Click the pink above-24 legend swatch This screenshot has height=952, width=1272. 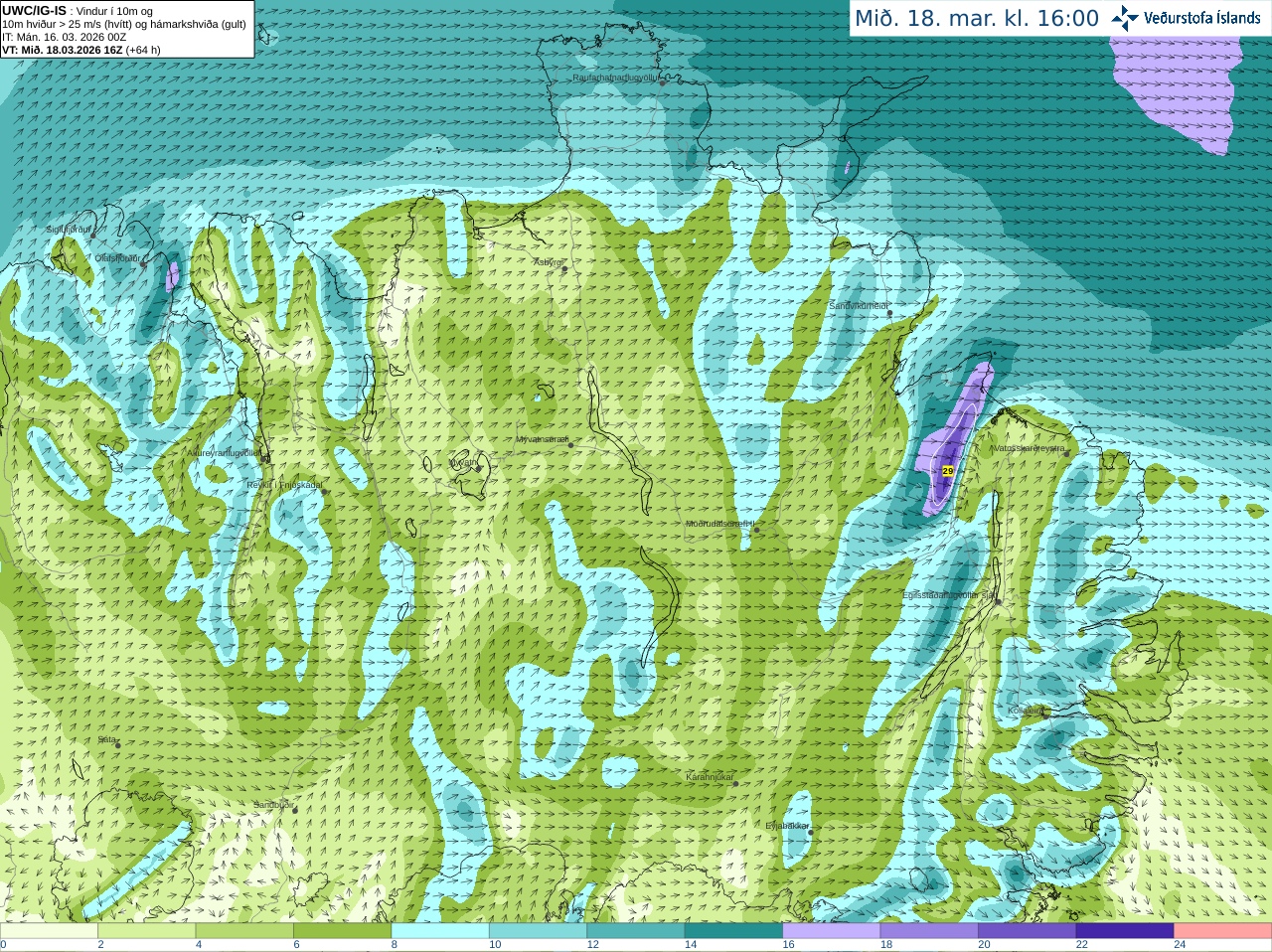pos(1223,931)
